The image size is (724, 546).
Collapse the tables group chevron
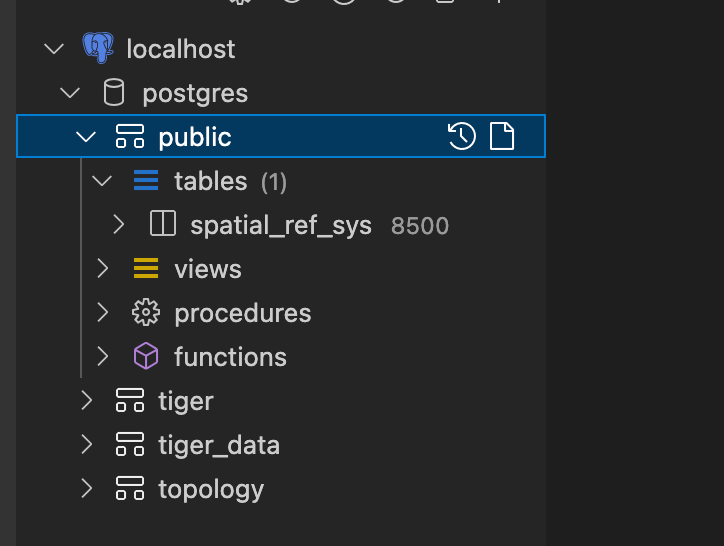tap(102, 181)
